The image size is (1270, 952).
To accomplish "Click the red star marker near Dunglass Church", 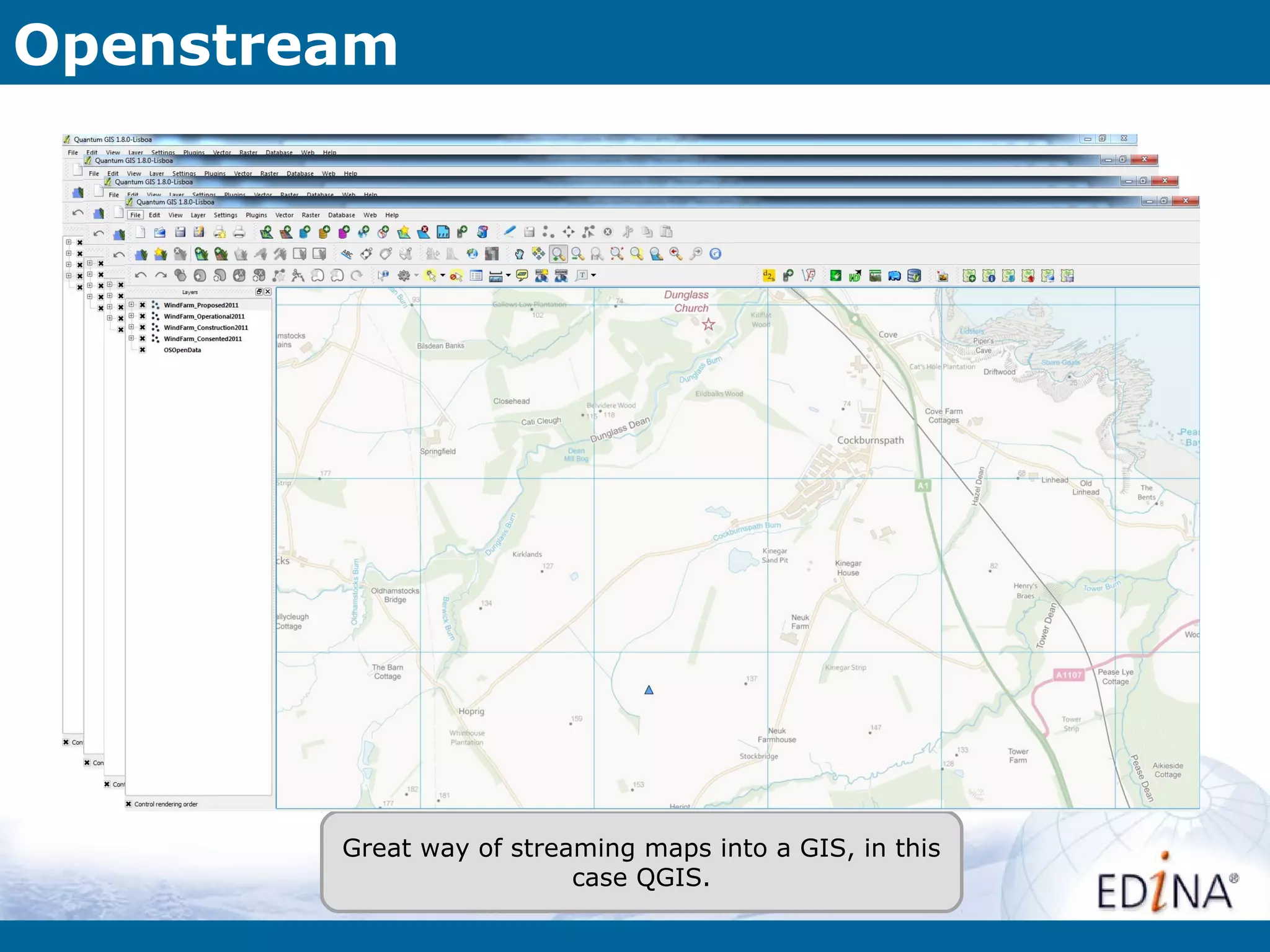I will click(709, 324).
